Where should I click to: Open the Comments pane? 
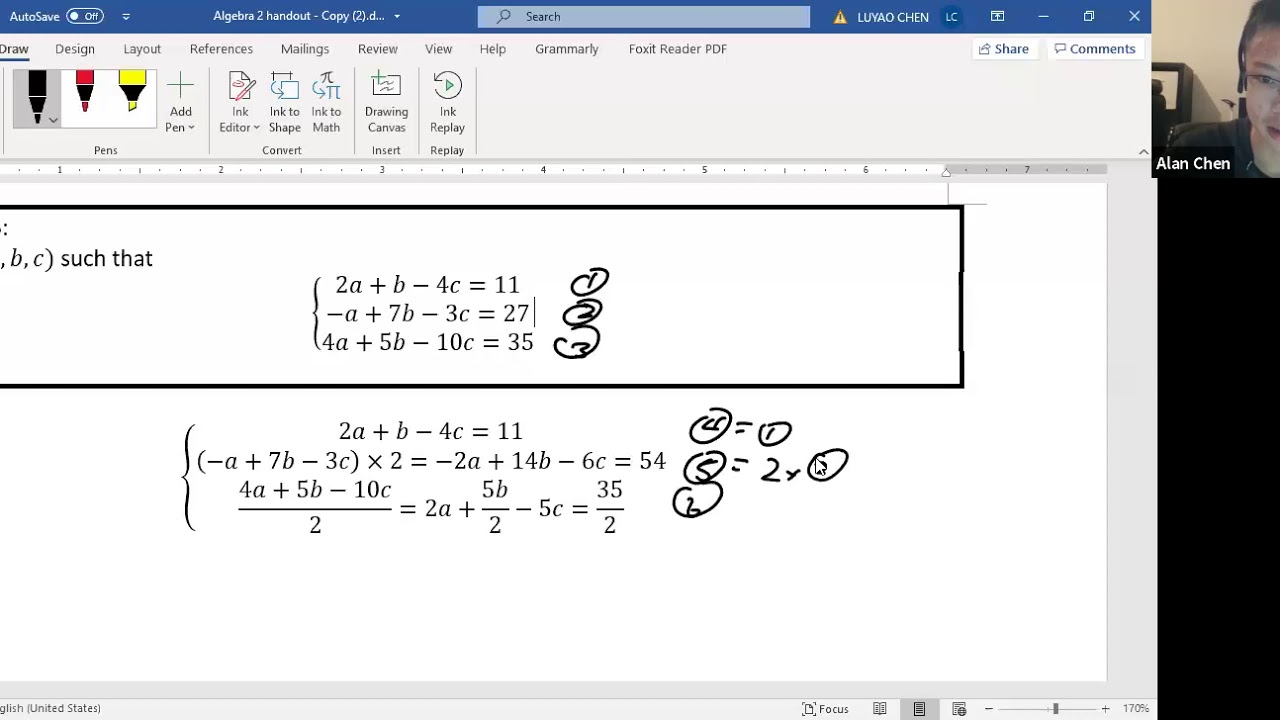[1095, 49]
